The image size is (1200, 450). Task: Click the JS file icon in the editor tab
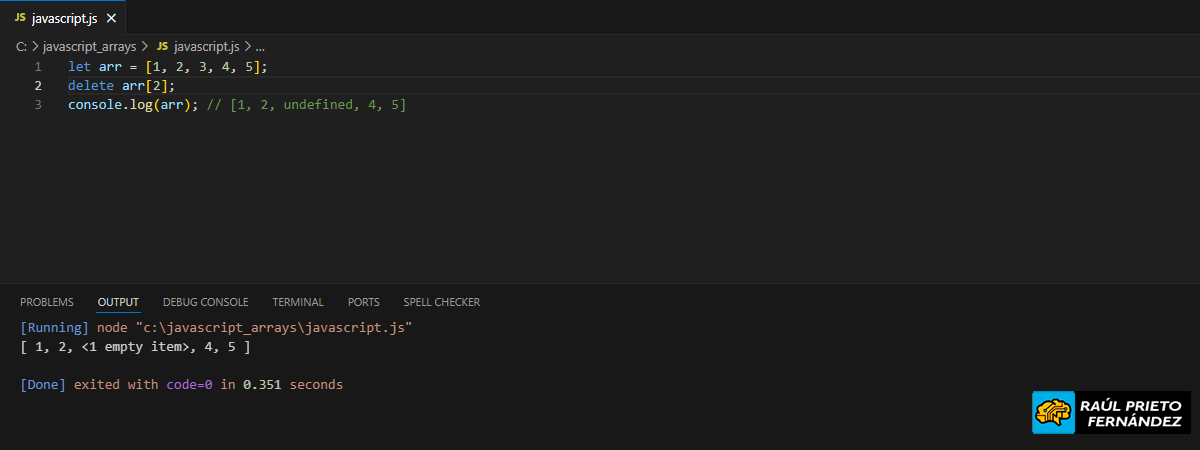click(x=20, y=18)
